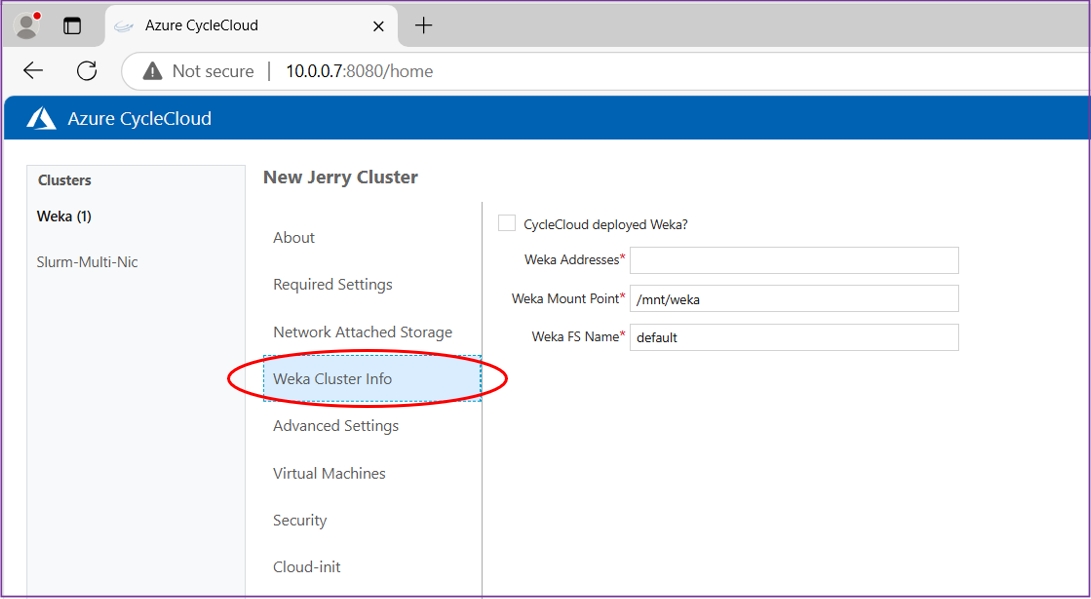The height and width of the screenshot is (599, 1091).
Task: Click the Weka Mount Point field
Action: pos(793,299)
